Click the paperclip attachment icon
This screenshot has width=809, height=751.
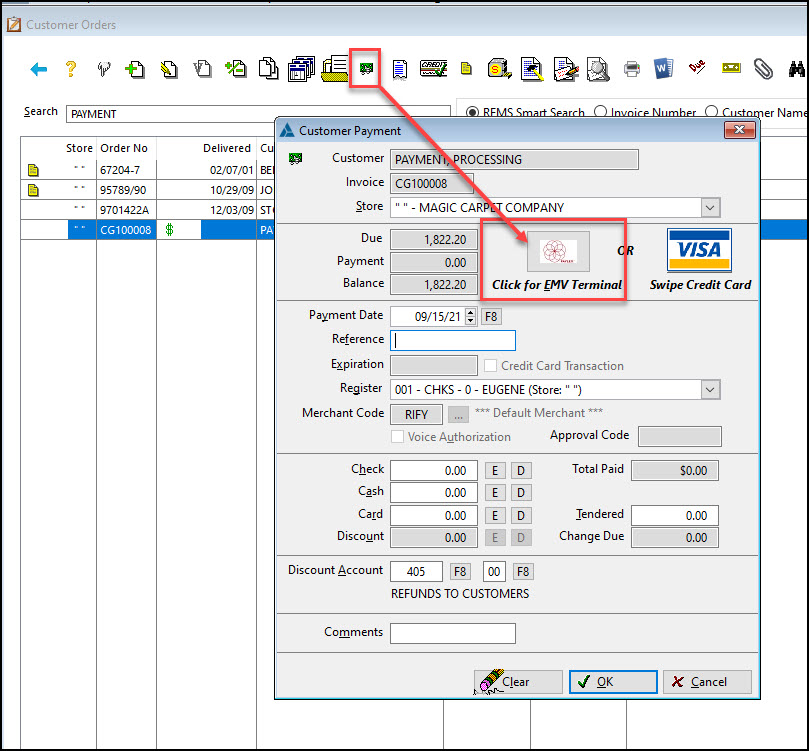(763, 69)
